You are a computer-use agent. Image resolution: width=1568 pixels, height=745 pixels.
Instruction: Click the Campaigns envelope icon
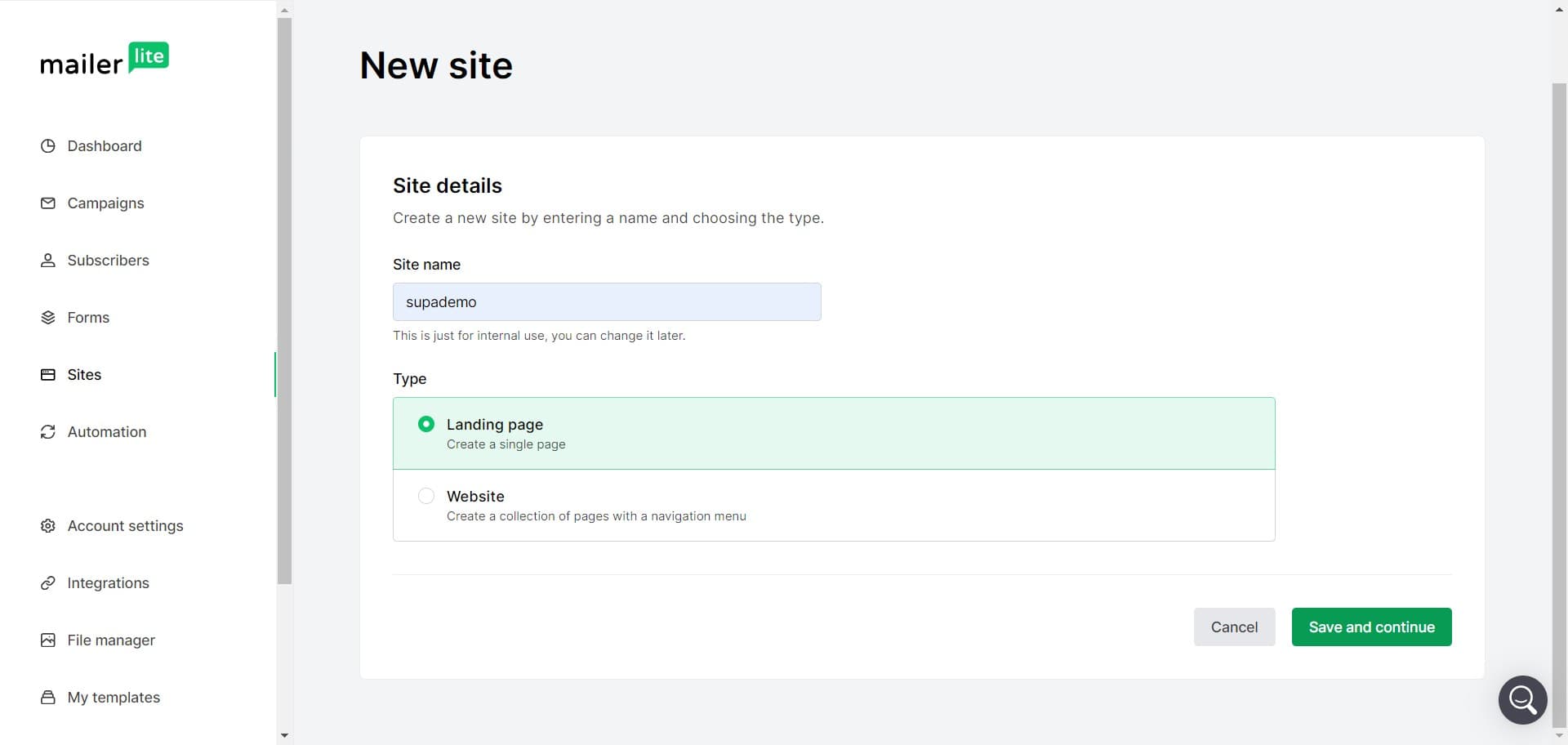pyautogui.click(x=48, y=203)
